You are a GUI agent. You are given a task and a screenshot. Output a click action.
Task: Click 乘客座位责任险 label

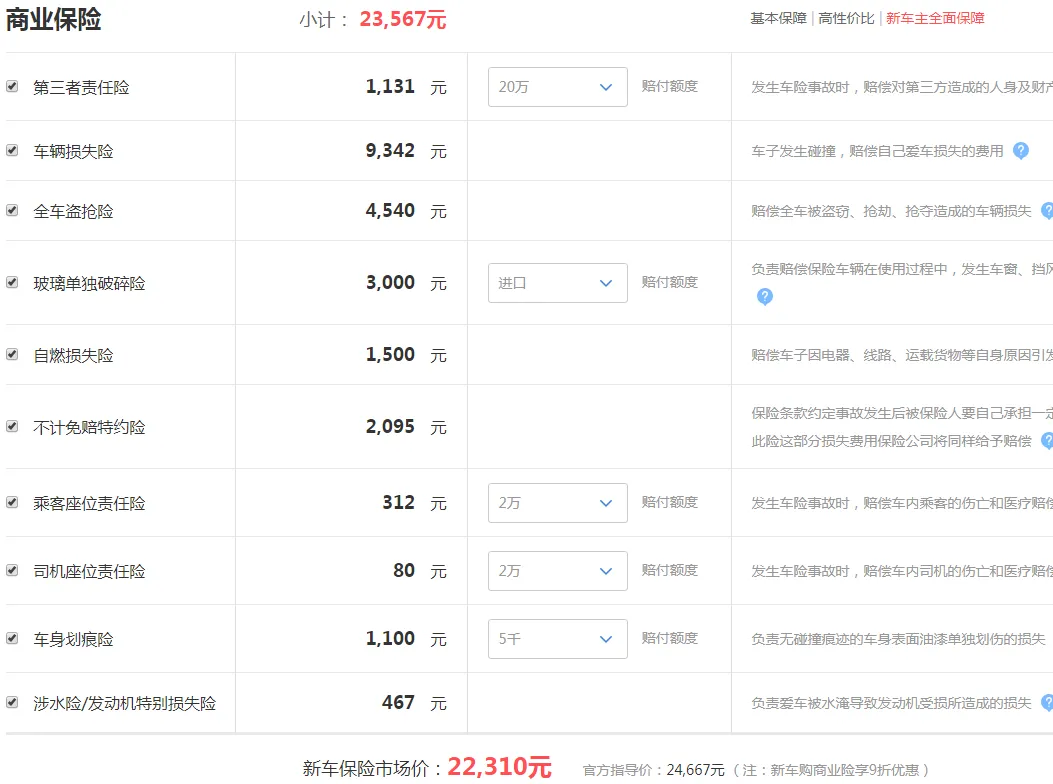[89, 503]
